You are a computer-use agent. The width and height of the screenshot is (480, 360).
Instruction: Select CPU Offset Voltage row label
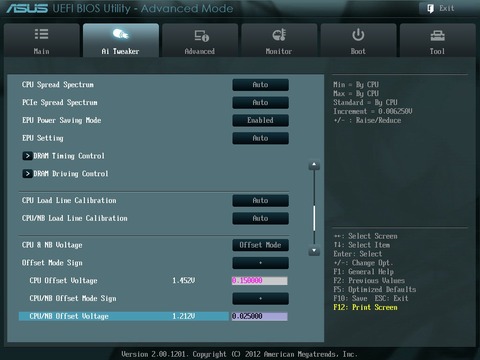63,281
